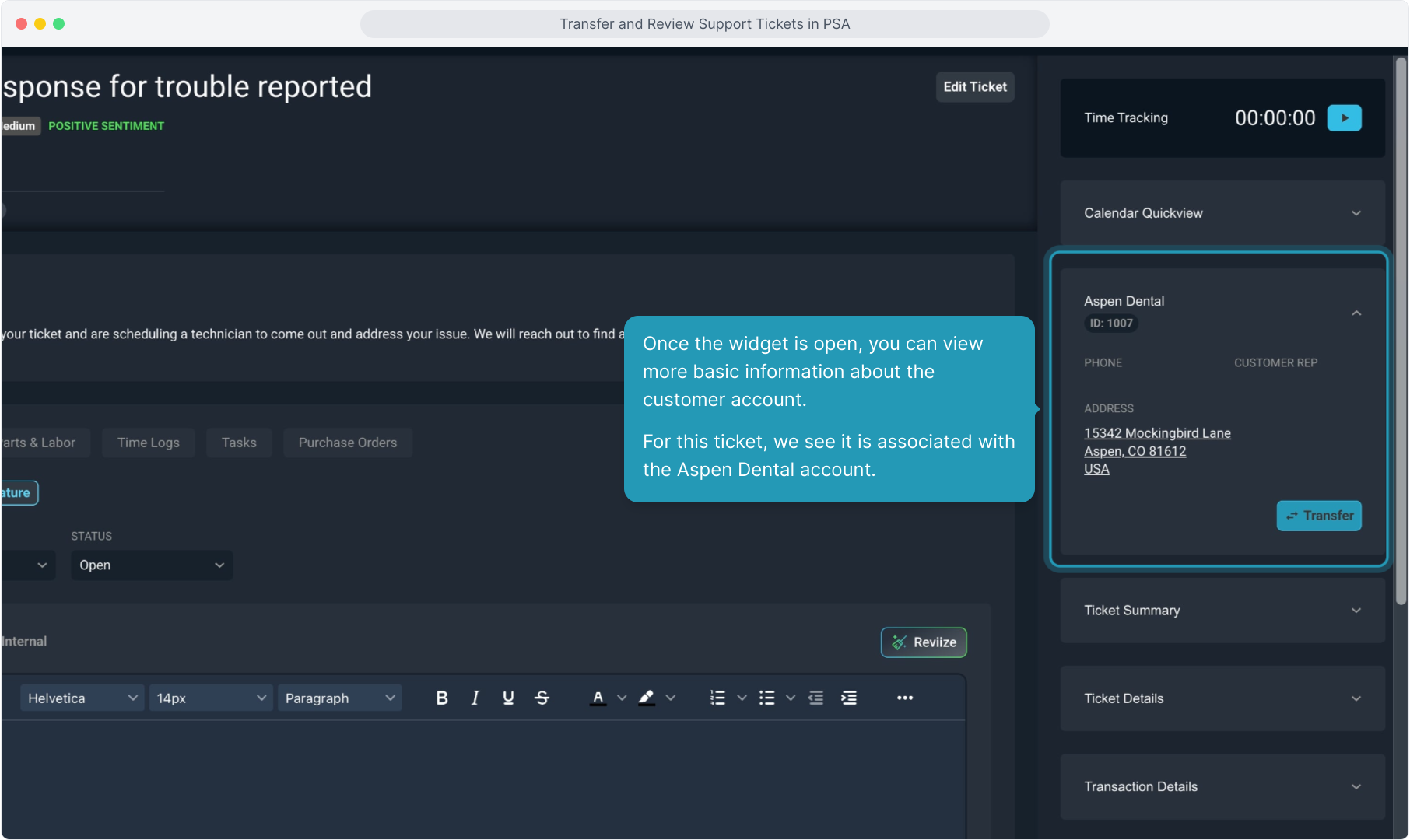Toggle italic text formatting
This screenshot has width=1410, height=840.
tap(475, 698)
